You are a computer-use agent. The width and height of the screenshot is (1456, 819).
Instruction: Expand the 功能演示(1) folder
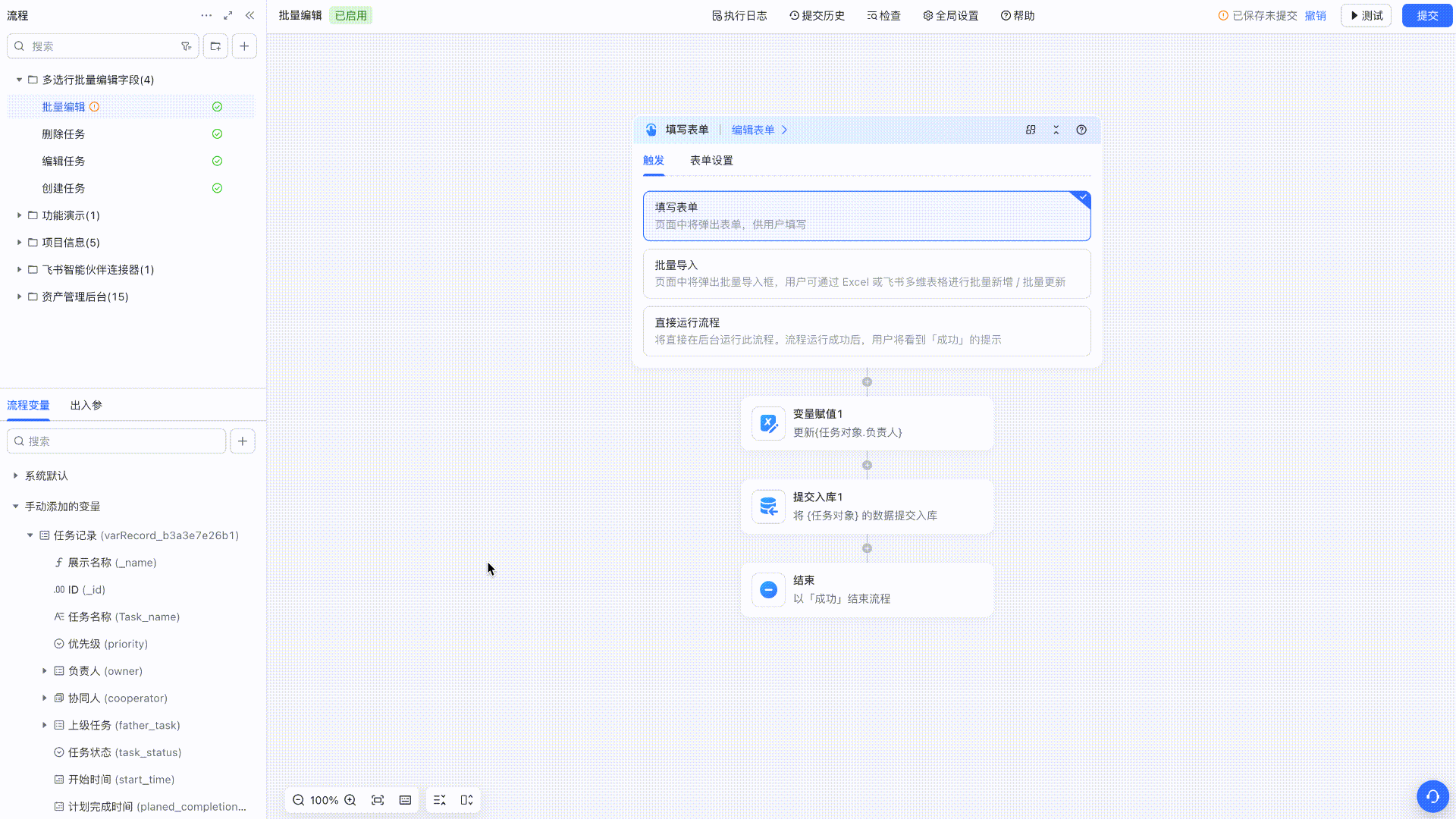point(19,215)
